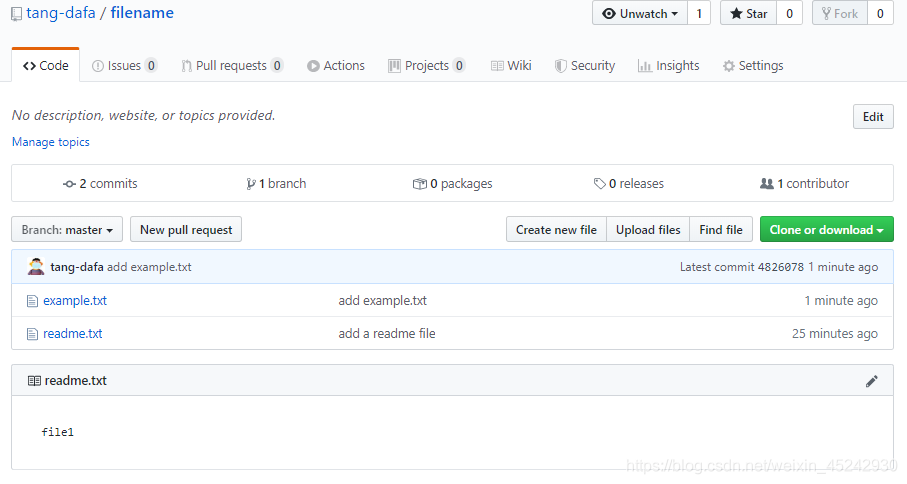This screenshot has width=907, height=484.
Task: Star the repository
Action: click(x=749, y=13)
